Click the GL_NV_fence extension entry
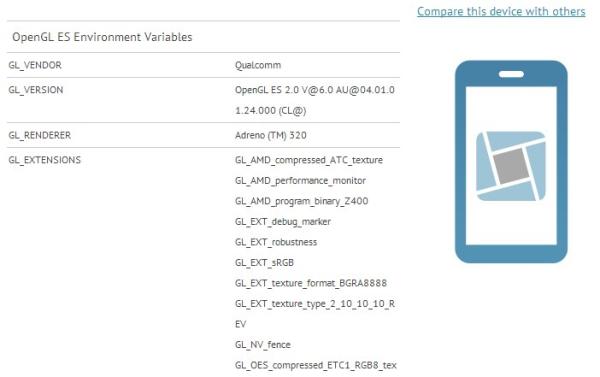The width and height of the screenshot is (600, 377). [x=263, y=345]
